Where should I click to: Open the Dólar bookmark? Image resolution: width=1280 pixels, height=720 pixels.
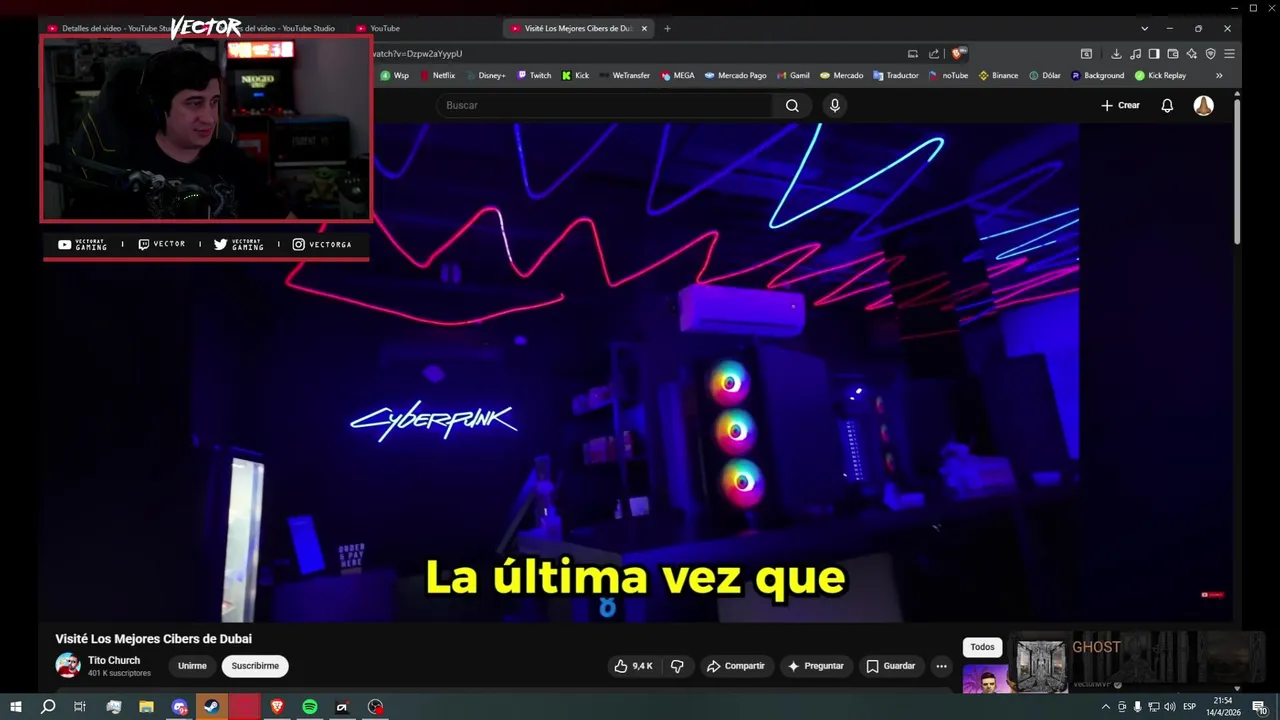(x=1044, y=75)
